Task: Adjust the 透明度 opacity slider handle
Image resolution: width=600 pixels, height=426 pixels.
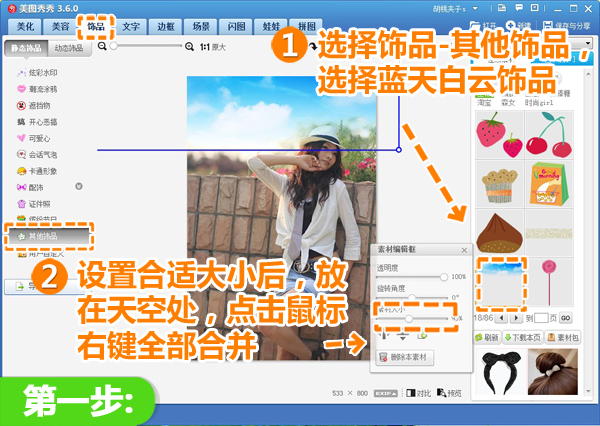Action: pyautogui.click(x=444, y=277)
